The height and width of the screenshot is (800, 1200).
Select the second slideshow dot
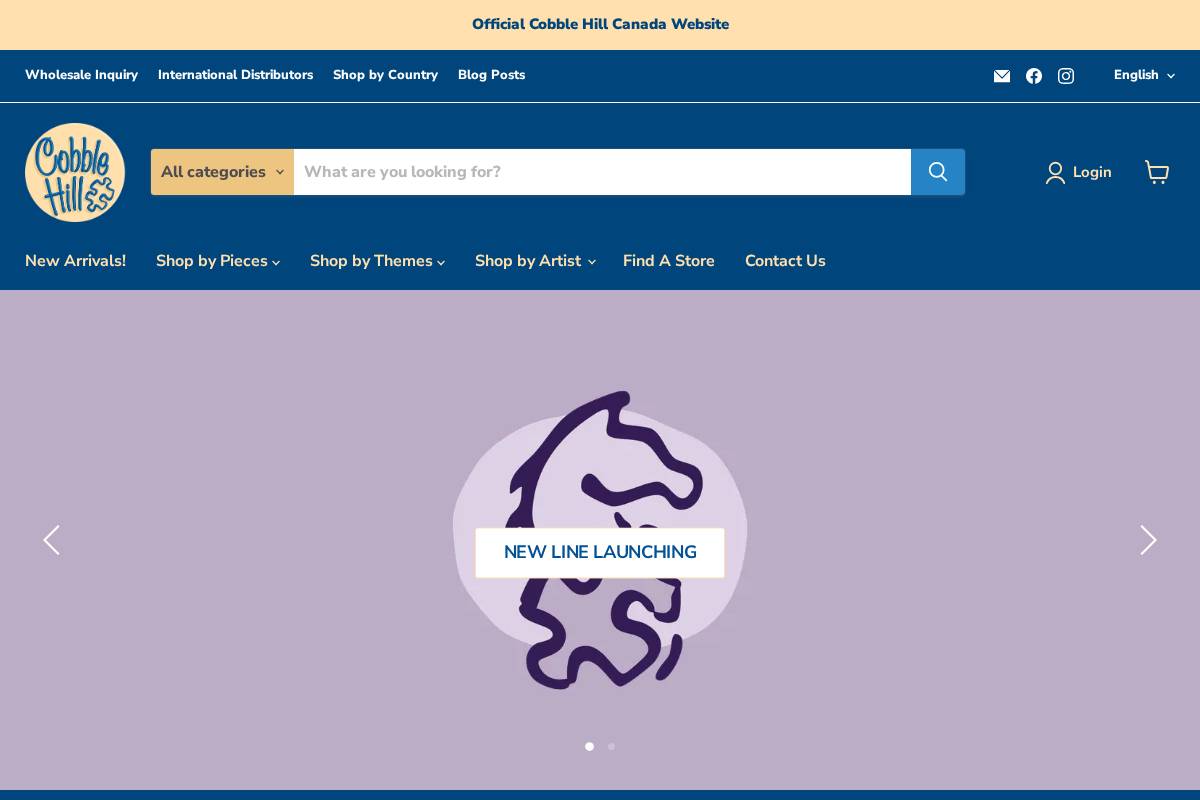pos(611,746)
